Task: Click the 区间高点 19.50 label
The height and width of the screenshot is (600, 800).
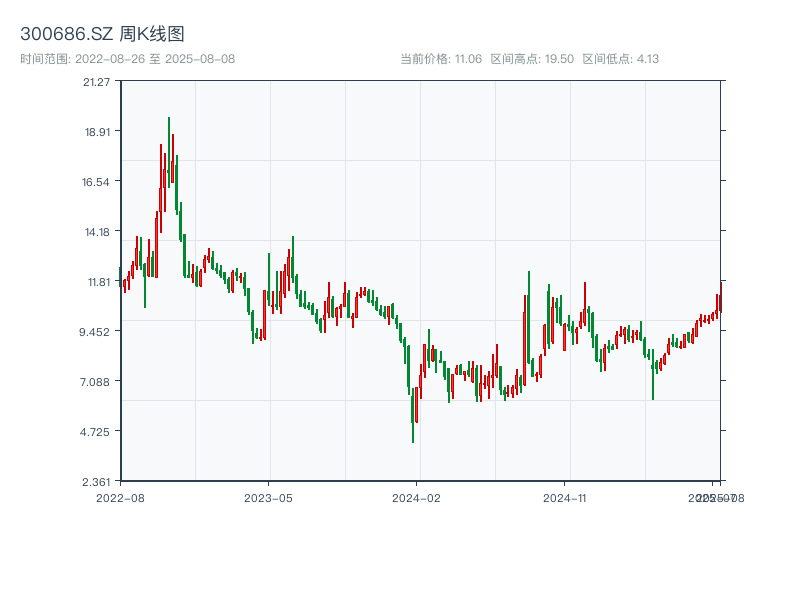Action: click(x=532, y=59)
